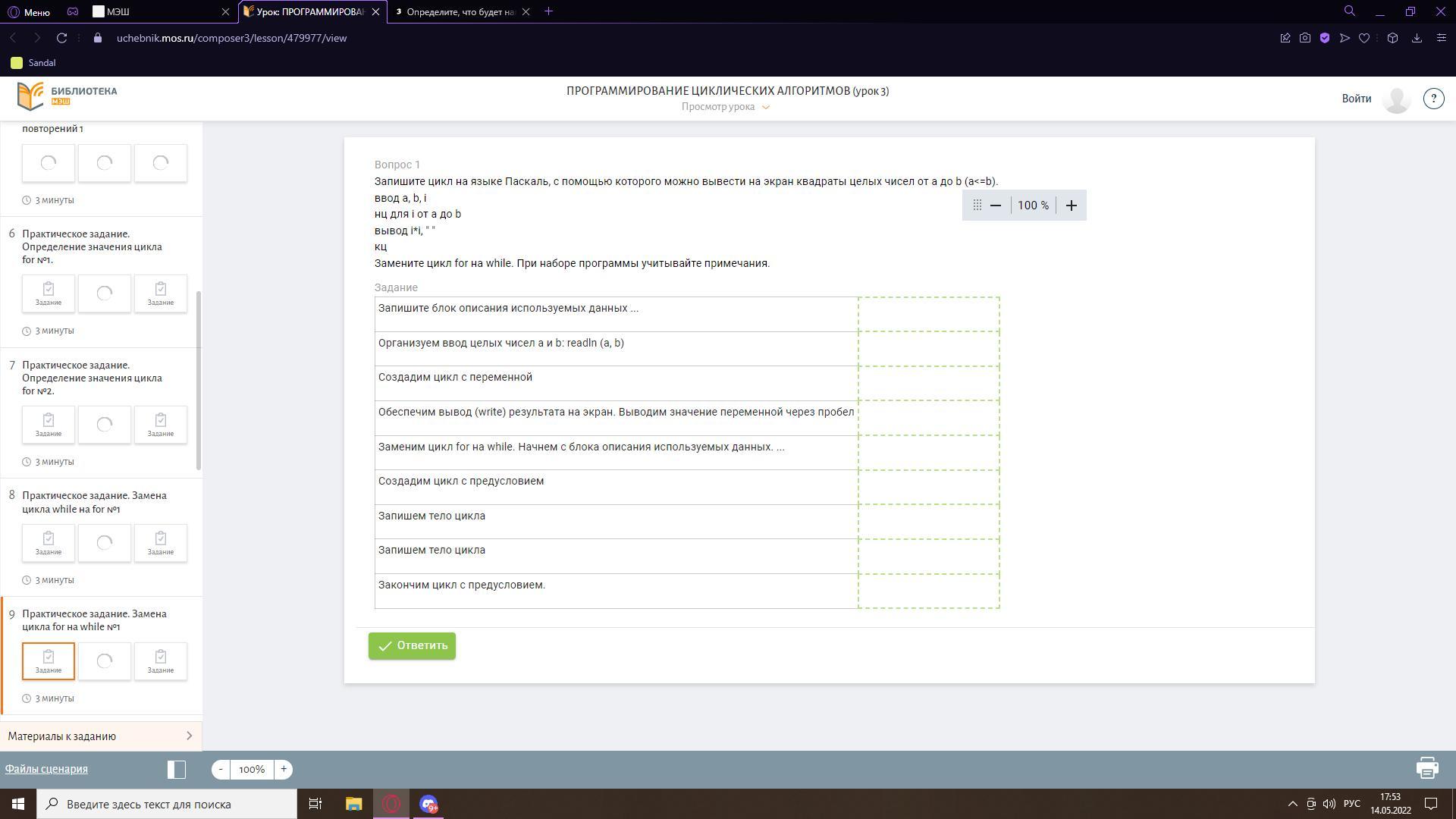1456x819 pixels.
Task: Click the zoom-in plus in floating zoom widget
Action: [x=1071, y=206]
